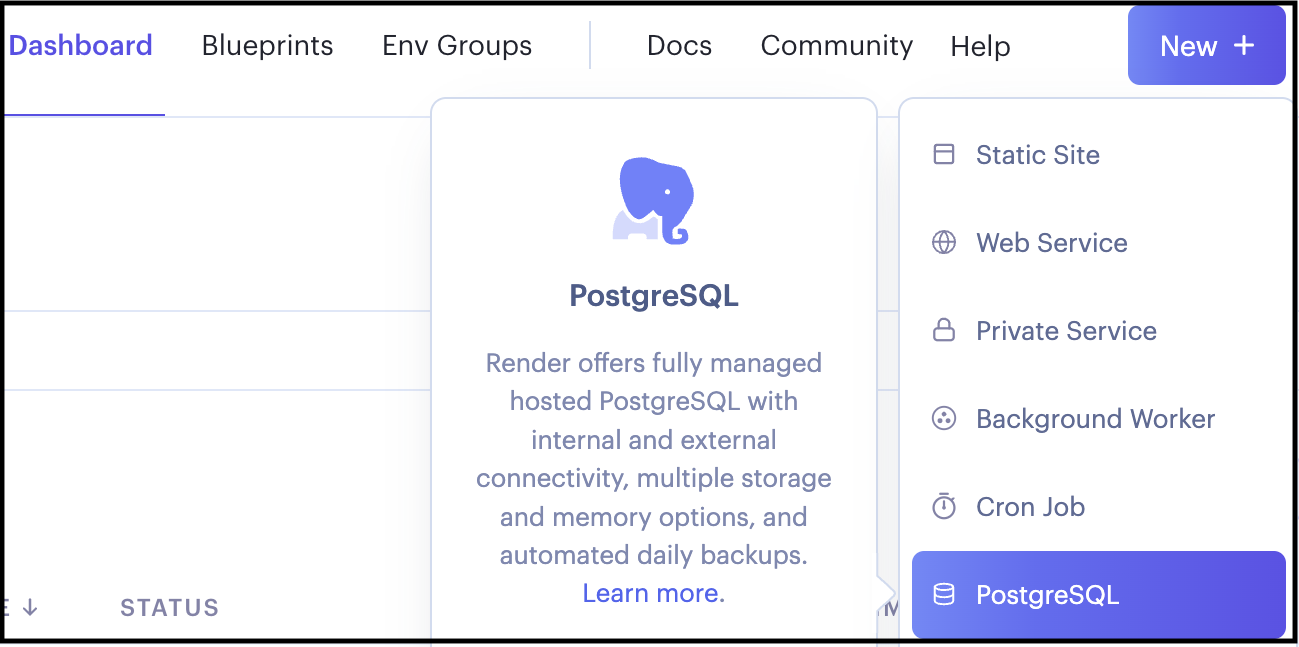
Task: Click the Web Service globe icon
Action: click(x=943, y=243)
